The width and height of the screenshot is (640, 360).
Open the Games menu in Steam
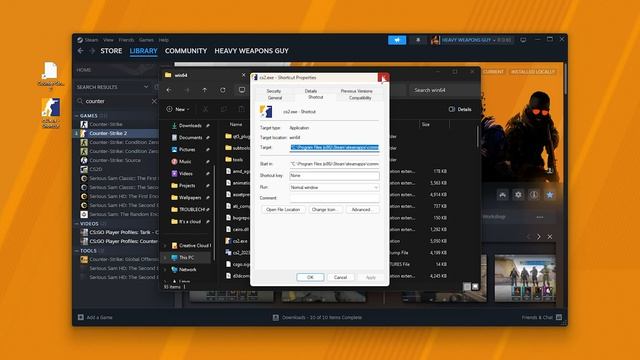[146, 40]
